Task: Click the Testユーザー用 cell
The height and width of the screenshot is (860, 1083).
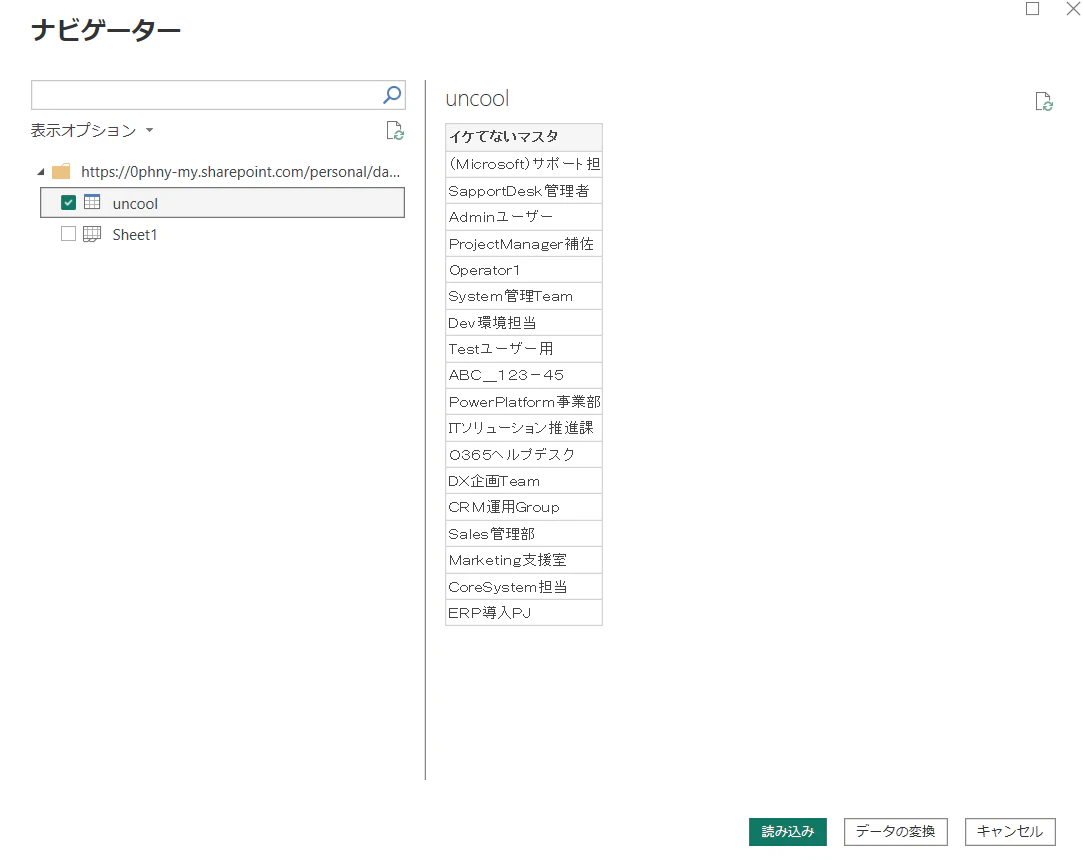Action: point(524,349)
